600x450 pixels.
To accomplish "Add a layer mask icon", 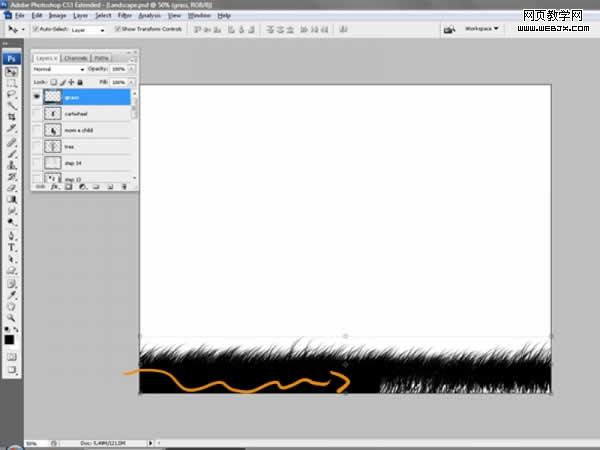I will tap(68, 187).
